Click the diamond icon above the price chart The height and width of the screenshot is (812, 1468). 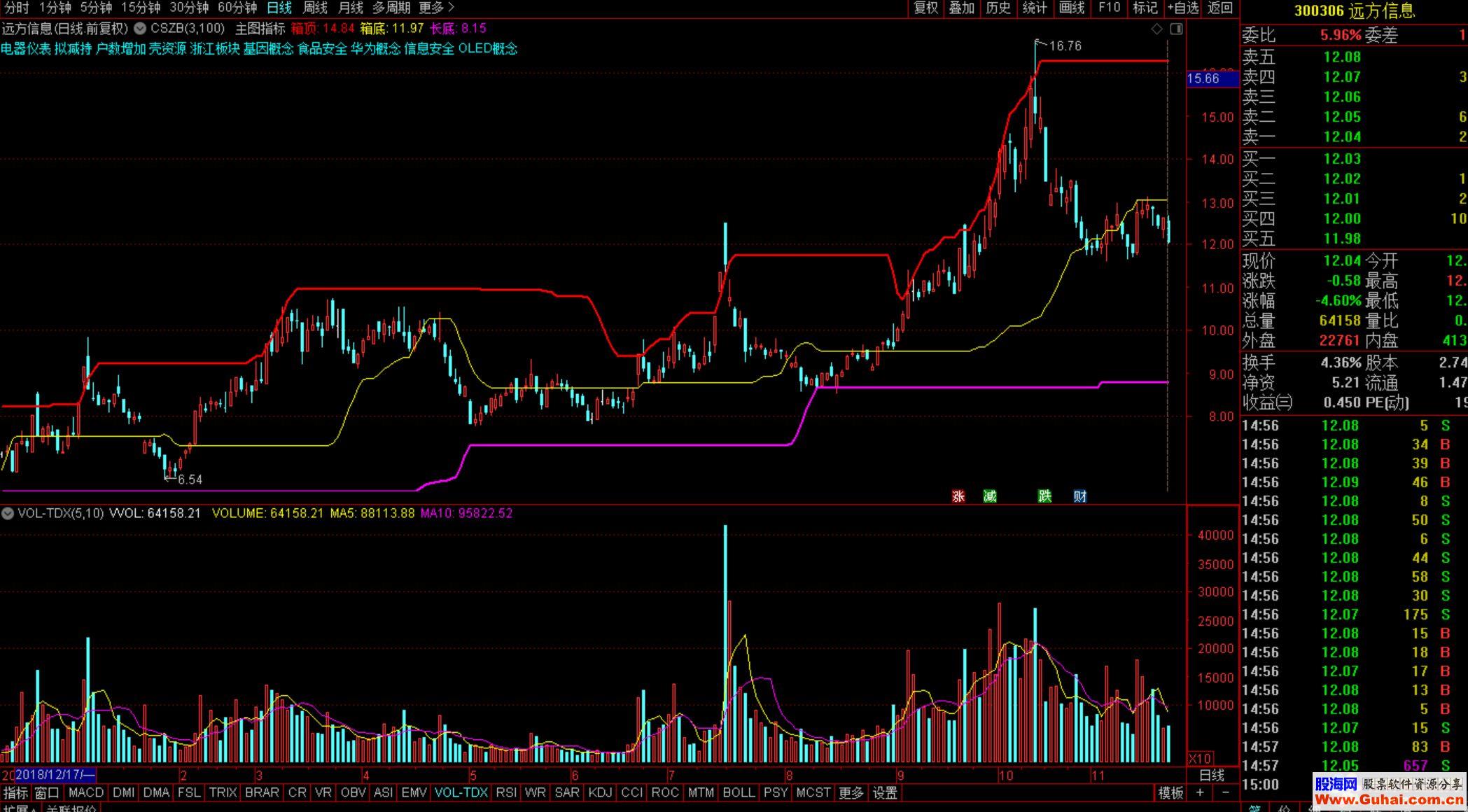pos(1156,29)
